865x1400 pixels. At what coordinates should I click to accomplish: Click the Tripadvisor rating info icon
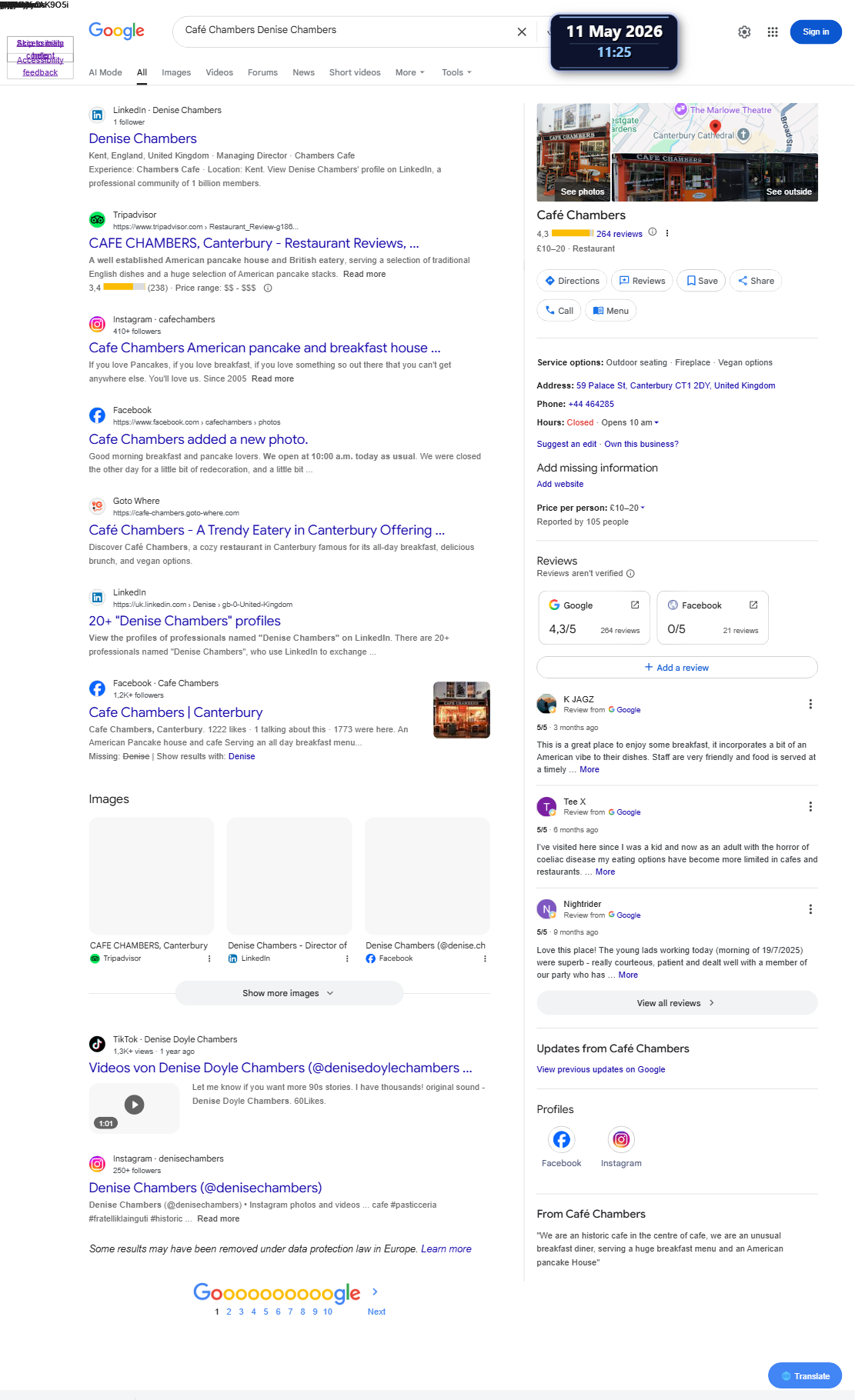point(268,288)
